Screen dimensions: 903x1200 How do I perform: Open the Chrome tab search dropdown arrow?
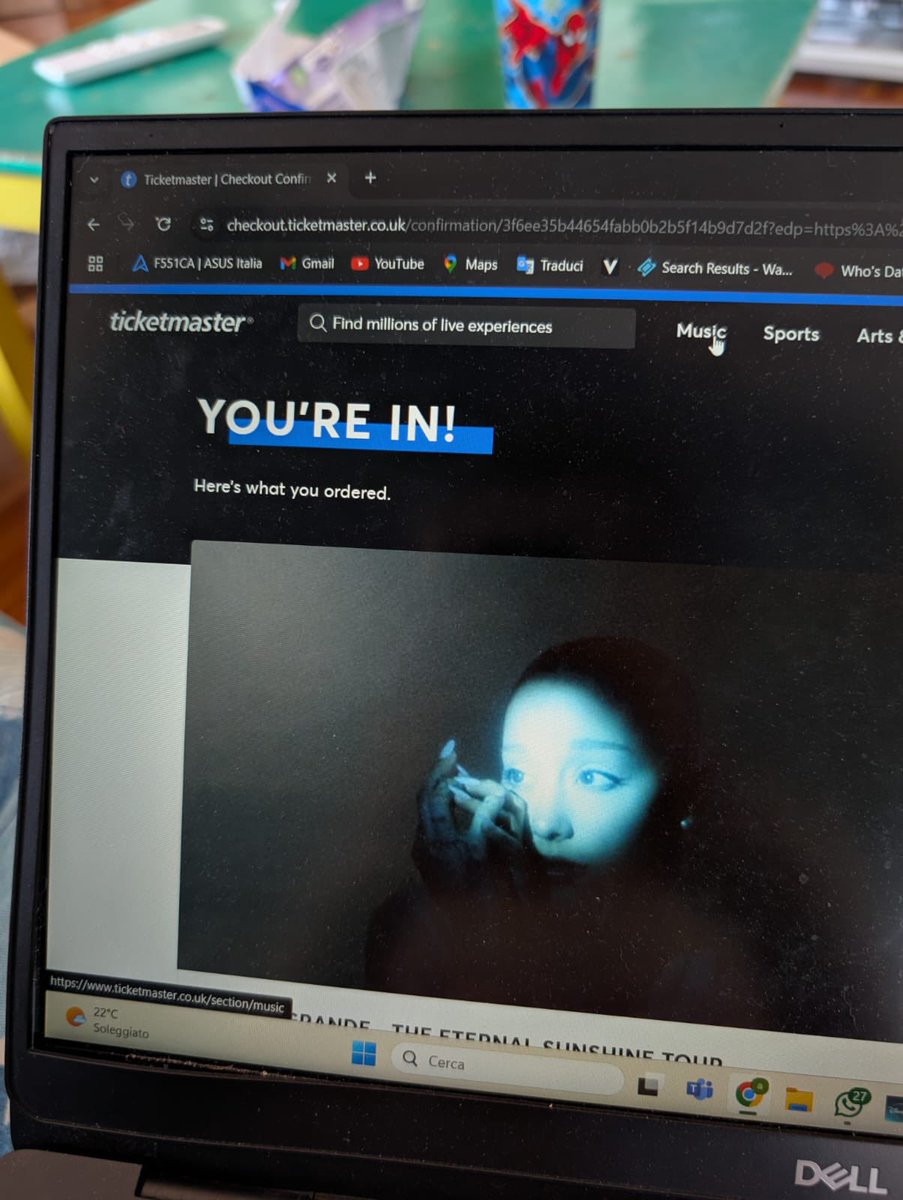pos(94,180)
